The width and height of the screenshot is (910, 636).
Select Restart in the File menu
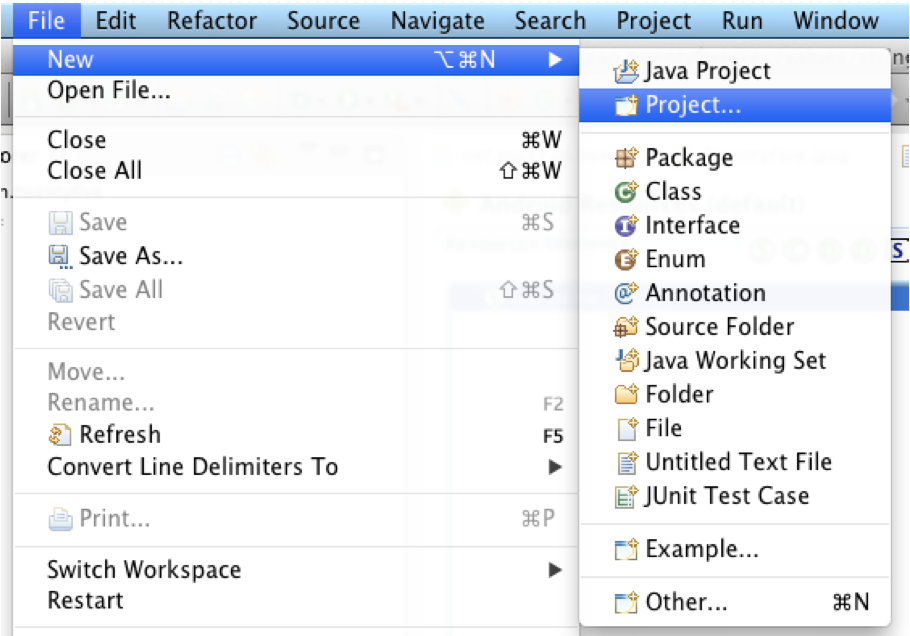[x=86, y=601]
